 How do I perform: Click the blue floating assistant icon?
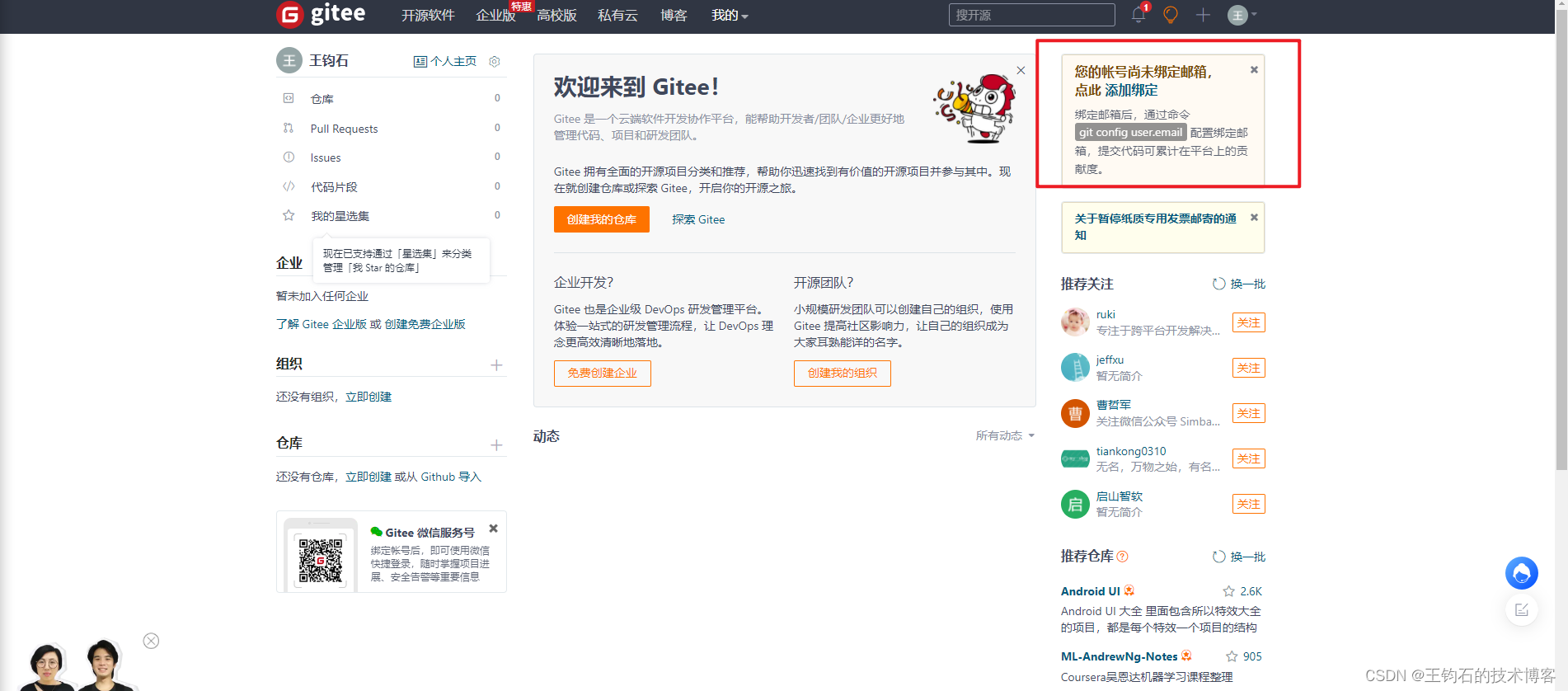point(1522,573)
